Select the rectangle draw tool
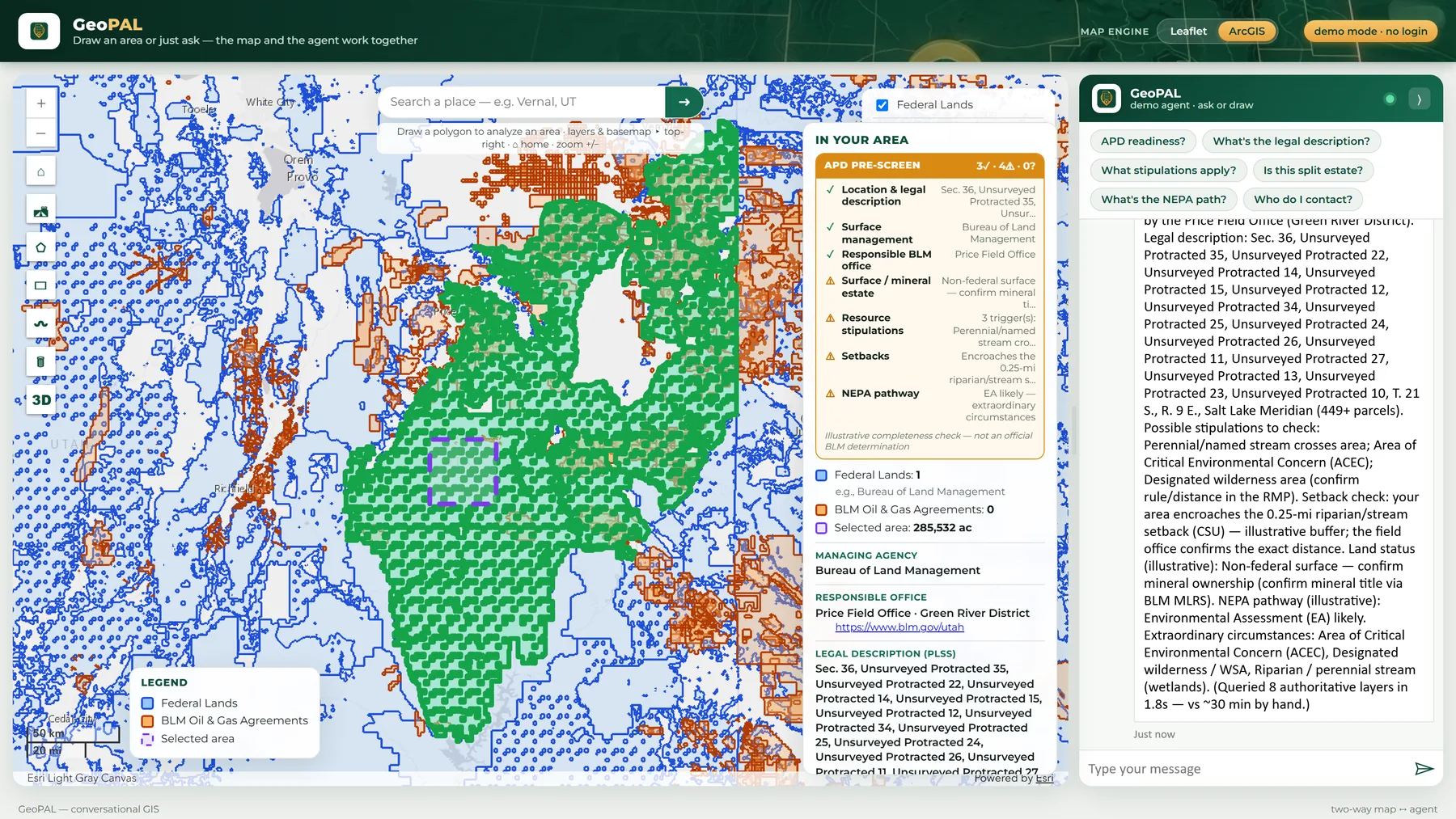 click(x=41, y=285)
